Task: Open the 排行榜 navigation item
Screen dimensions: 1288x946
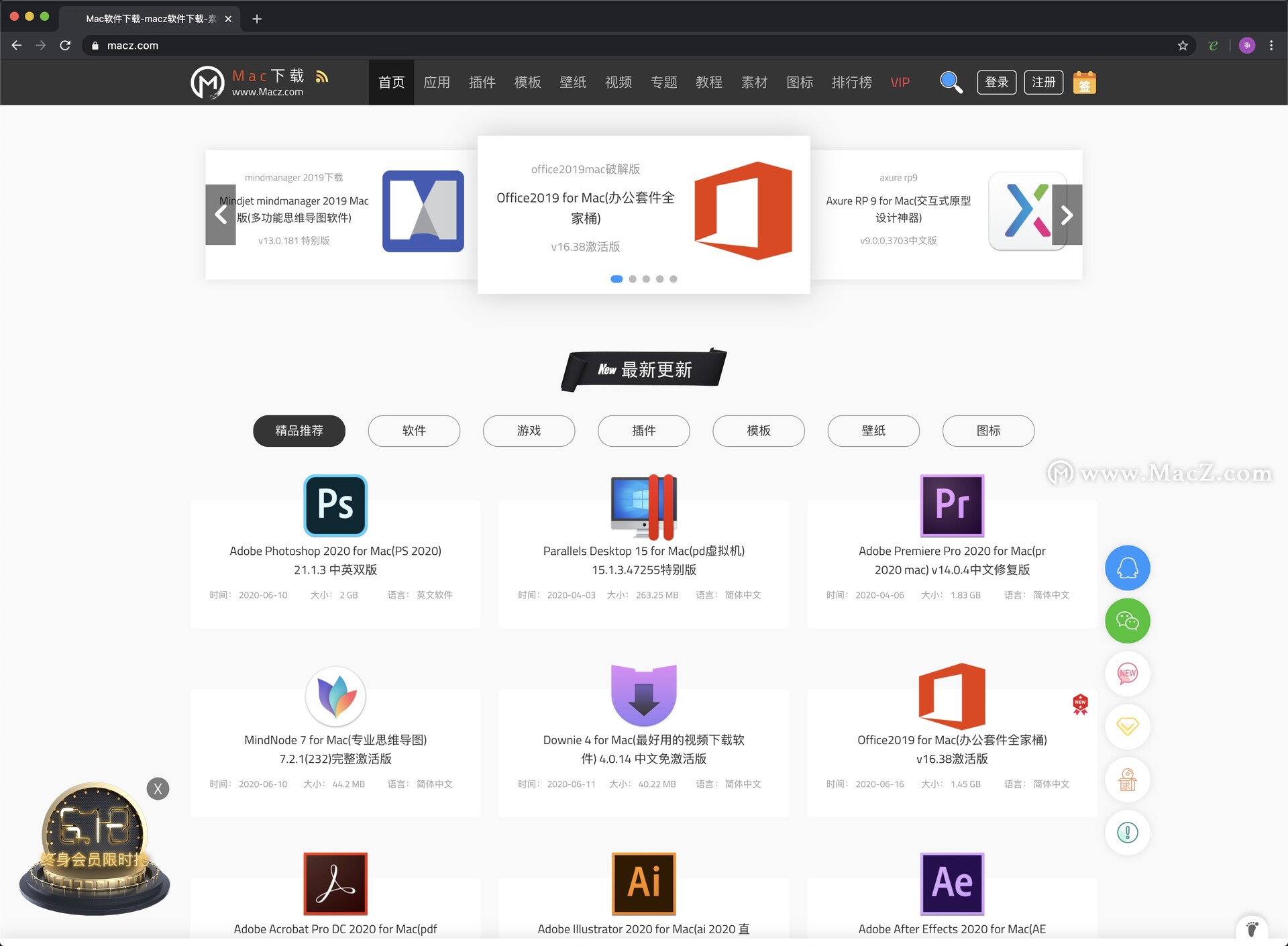Action: click(852, 83)
